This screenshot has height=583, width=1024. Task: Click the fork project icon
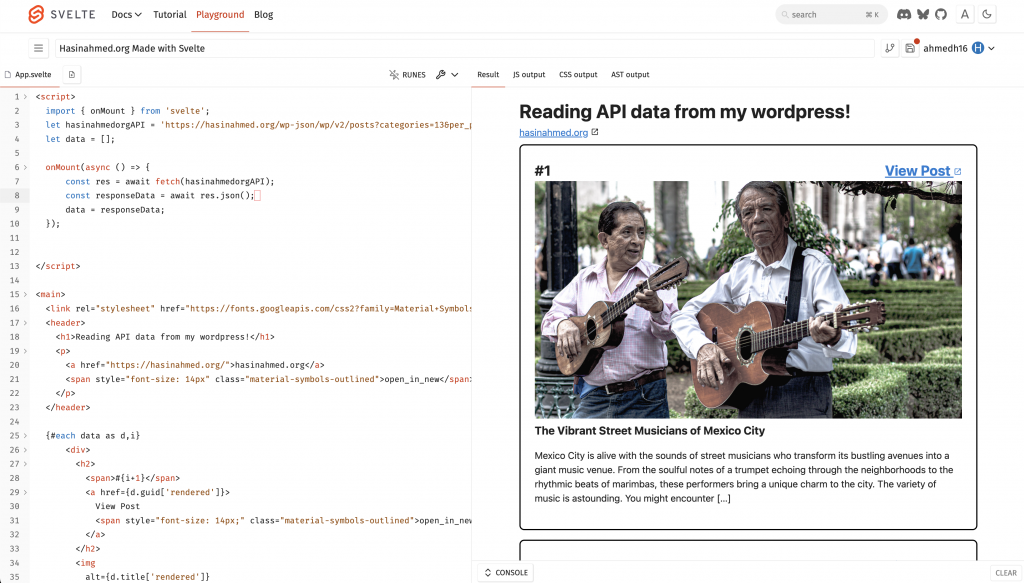[889, 48]
